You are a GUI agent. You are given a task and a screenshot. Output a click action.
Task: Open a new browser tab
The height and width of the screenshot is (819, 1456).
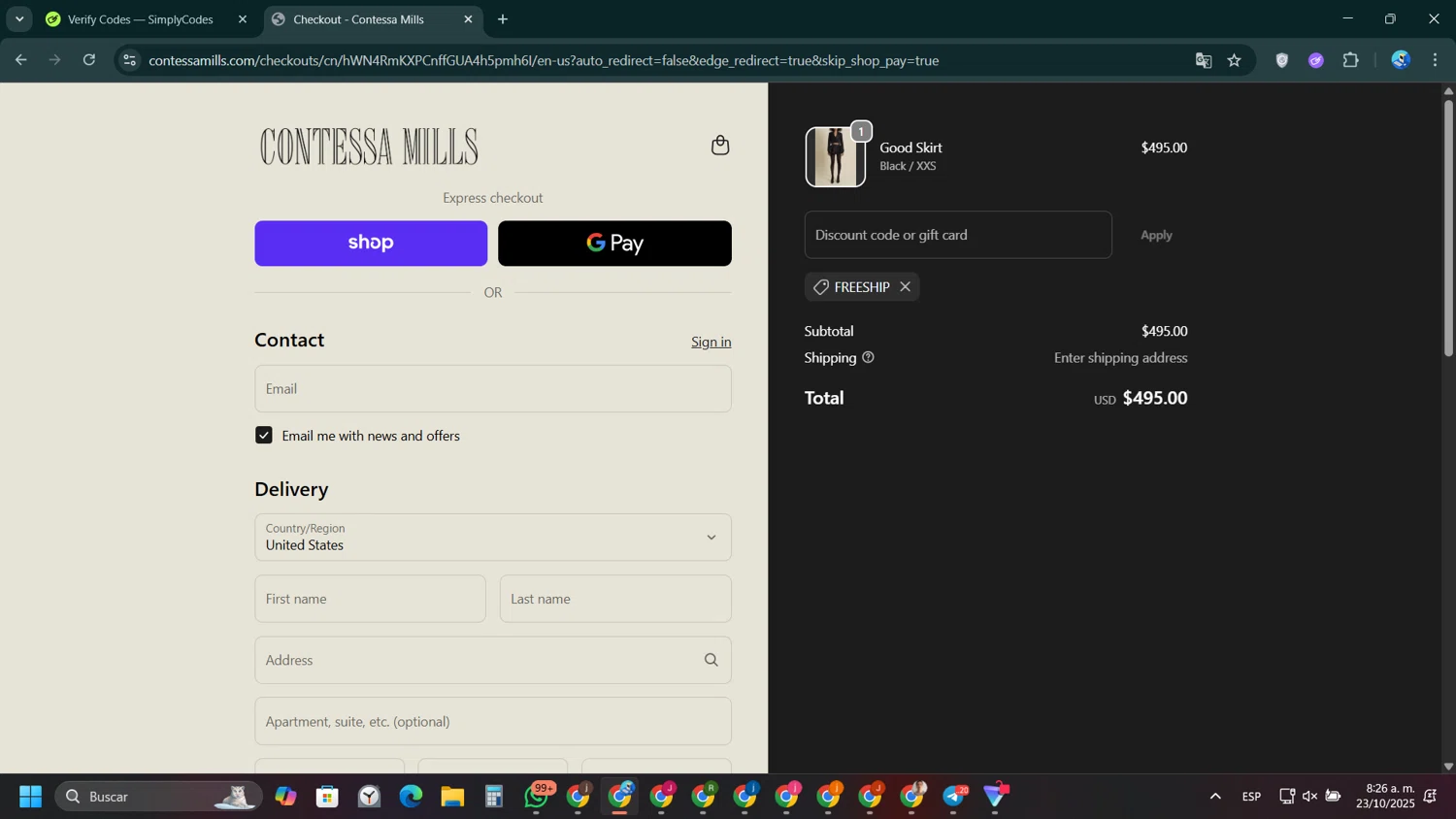coord(503,19)
